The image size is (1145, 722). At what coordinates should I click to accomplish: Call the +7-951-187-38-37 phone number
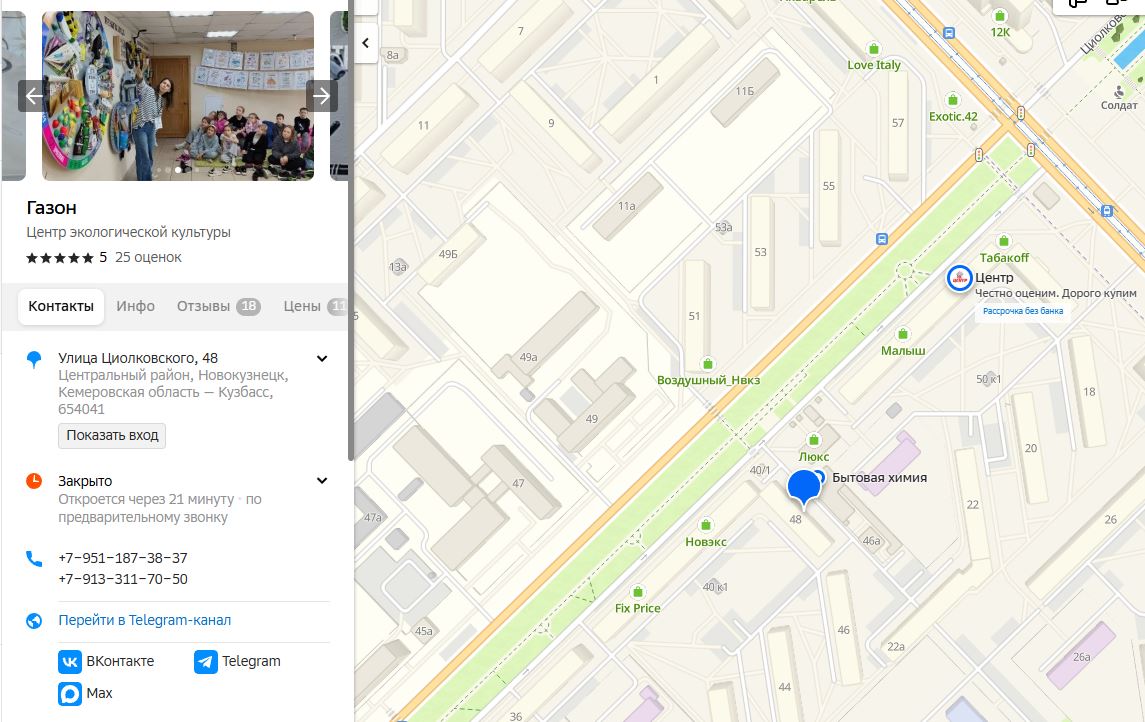coord(123,558)
